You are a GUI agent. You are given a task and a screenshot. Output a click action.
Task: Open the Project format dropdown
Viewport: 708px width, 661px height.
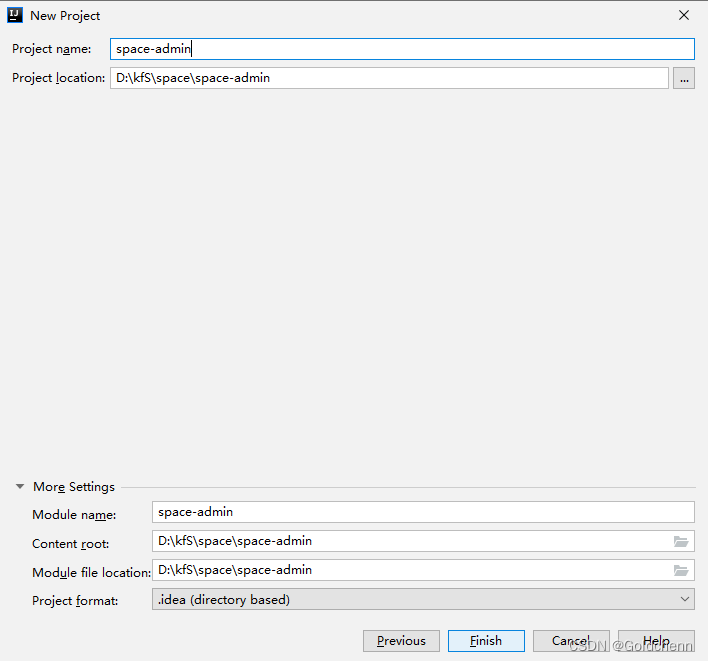click(x=423, y=599)
